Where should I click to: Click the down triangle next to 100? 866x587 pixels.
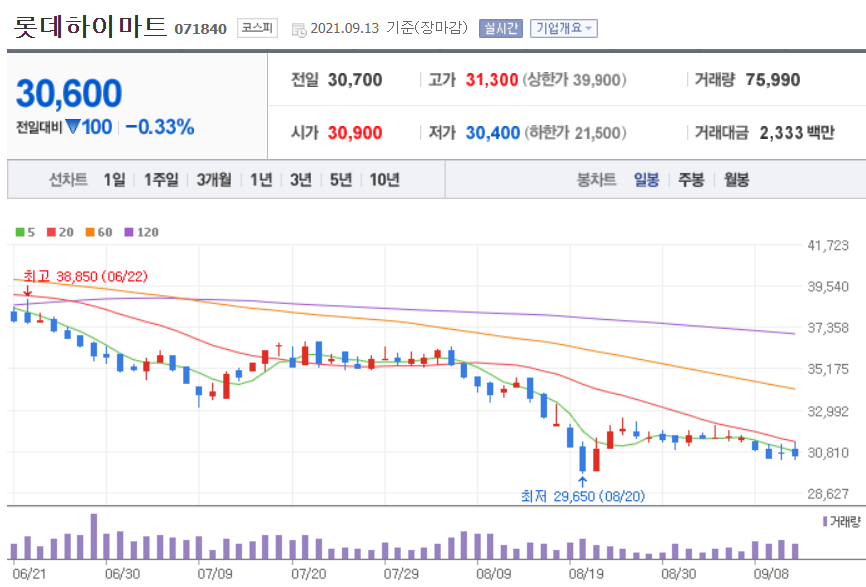point(73,126)
